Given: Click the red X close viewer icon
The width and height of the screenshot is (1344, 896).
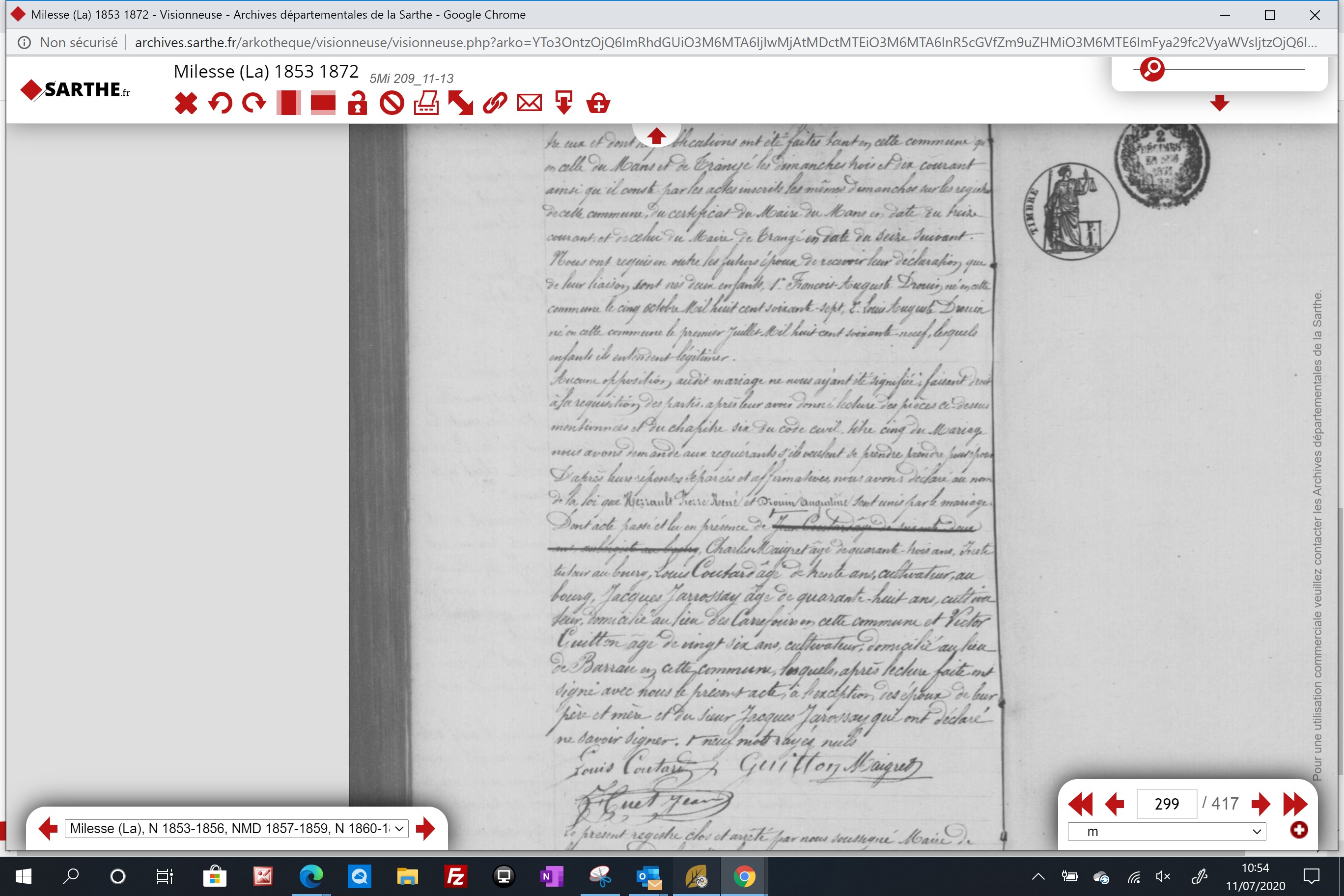Looking at the screenshot, I should pos(186,104).
